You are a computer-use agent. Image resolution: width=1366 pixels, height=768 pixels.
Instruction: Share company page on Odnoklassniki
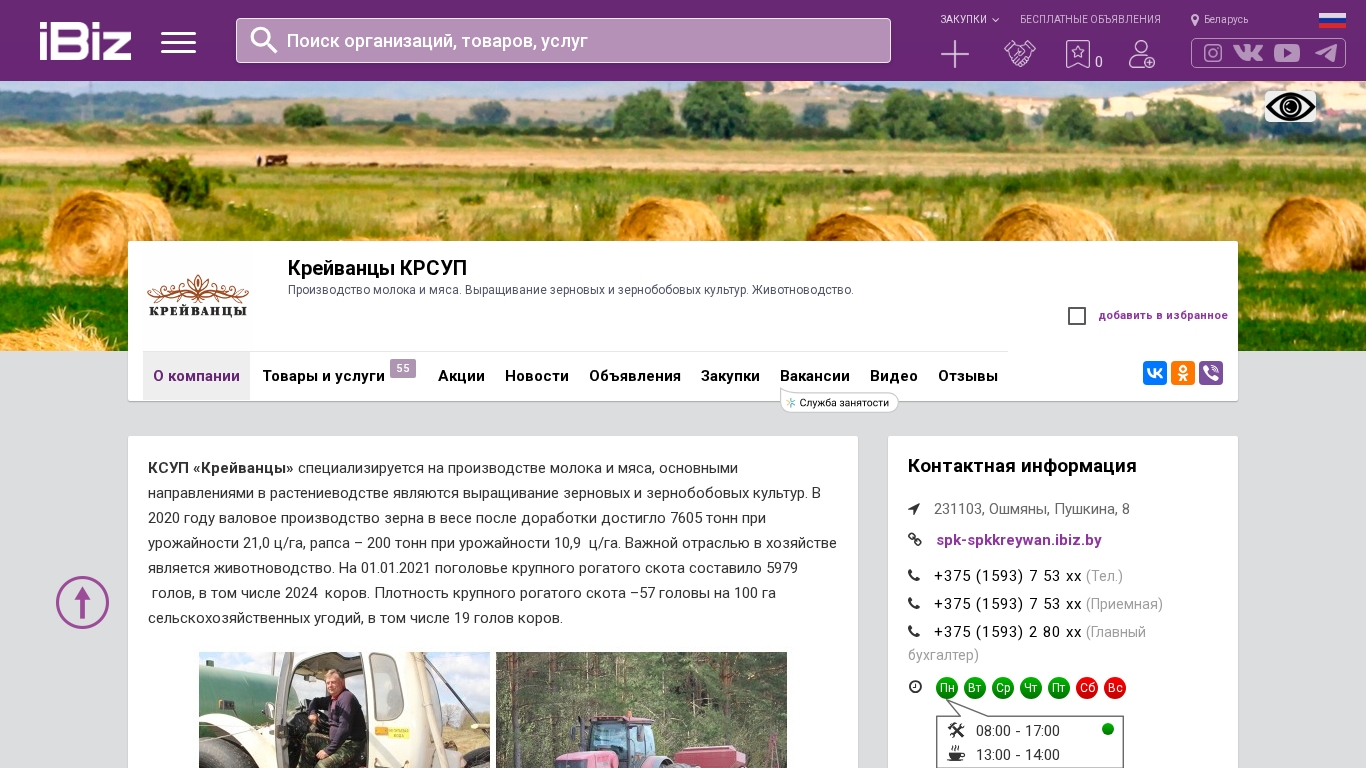click(x=1183, y=373)
